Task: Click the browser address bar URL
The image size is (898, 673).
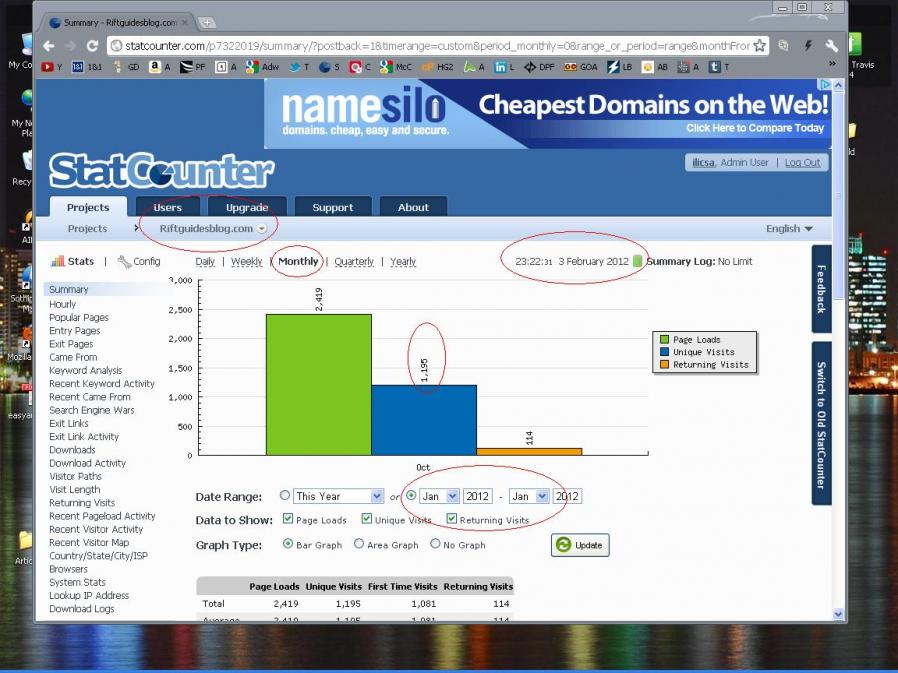Action: [x=437, y=46]
